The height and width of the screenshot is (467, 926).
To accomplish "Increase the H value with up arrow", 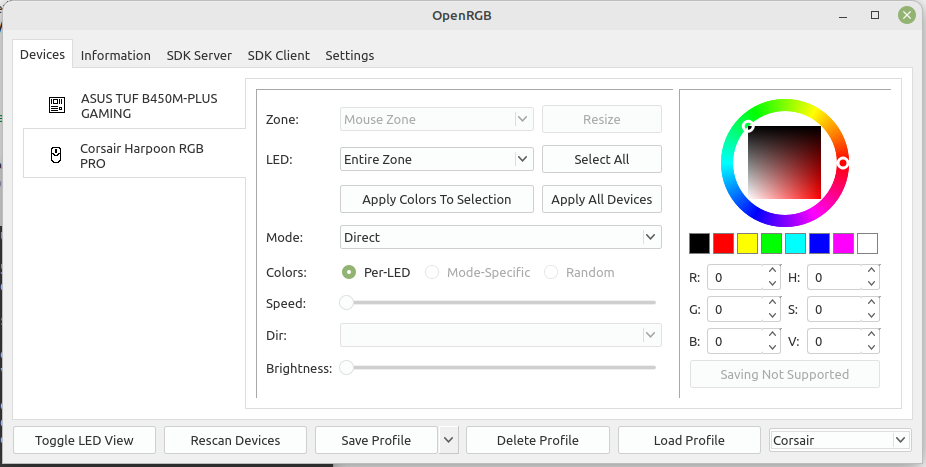I will click(x=872, y=271).
